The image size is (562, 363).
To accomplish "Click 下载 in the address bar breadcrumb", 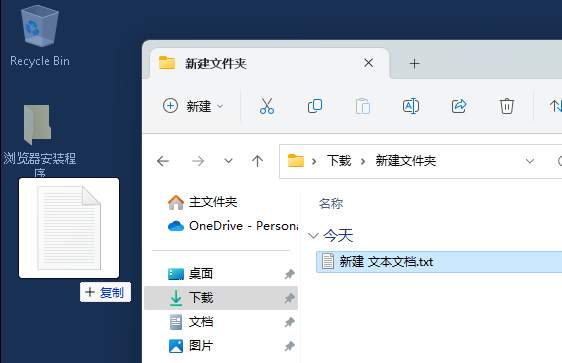I will (339, 161).
